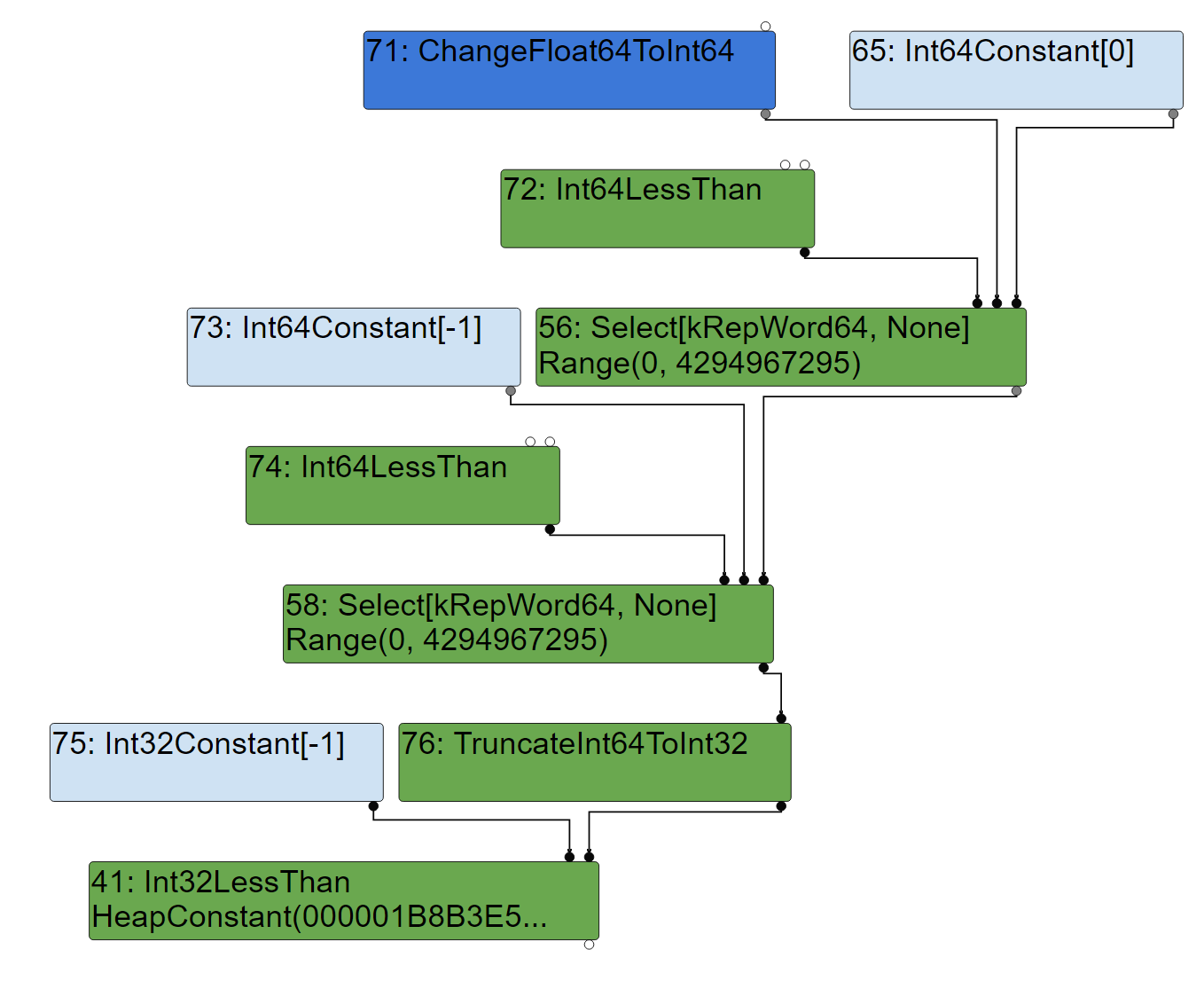
Task: Click left input port above node 74
Action: pos(530,442)
